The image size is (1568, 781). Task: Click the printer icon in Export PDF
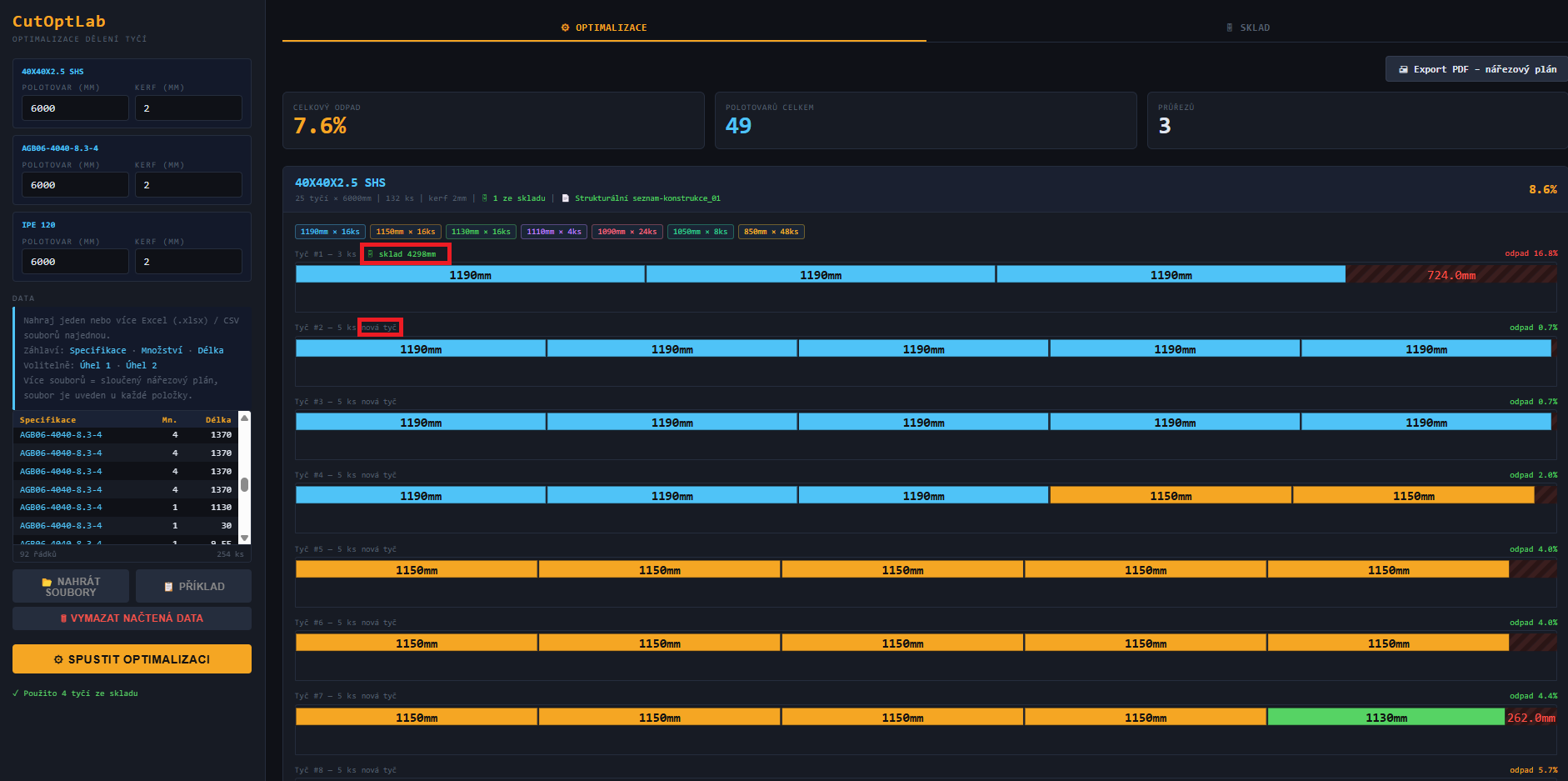tap(1403, 69)
